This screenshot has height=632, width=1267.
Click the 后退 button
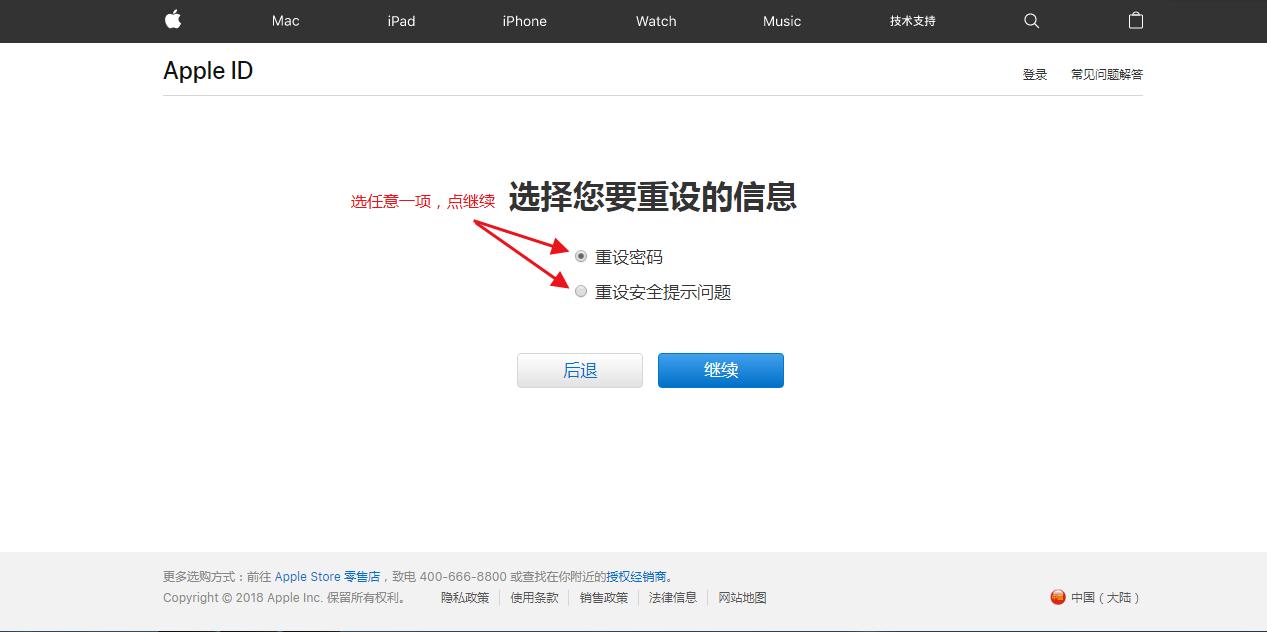coord(580,370)
